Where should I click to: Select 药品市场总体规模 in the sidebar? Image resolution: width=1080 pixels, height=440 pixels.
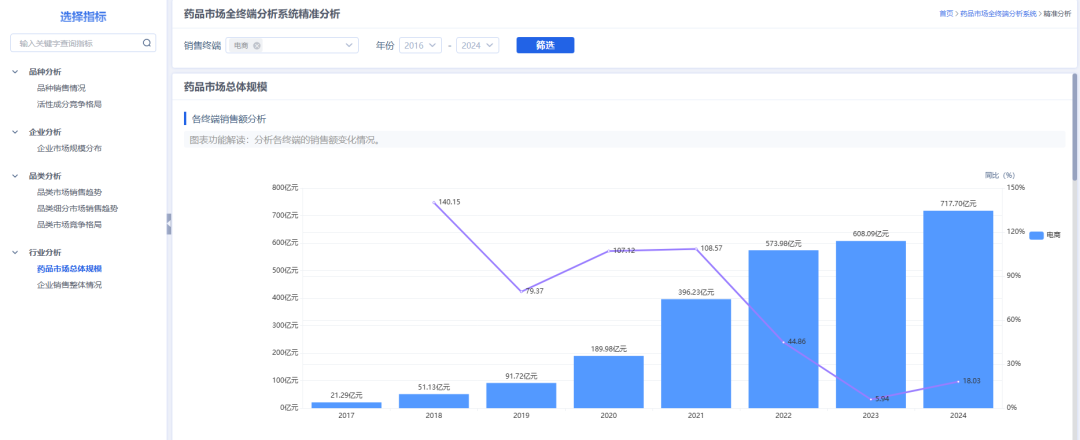(70, 269)
